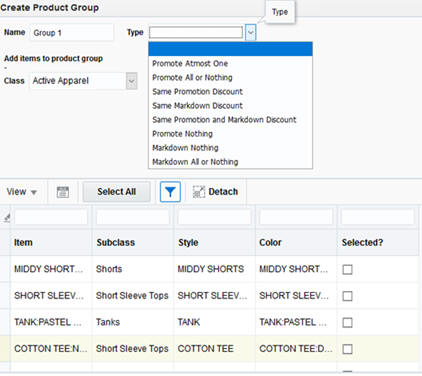Open the Type dropdown arrow
This screenshot has height=376, width=422.
tap(251, 33)
